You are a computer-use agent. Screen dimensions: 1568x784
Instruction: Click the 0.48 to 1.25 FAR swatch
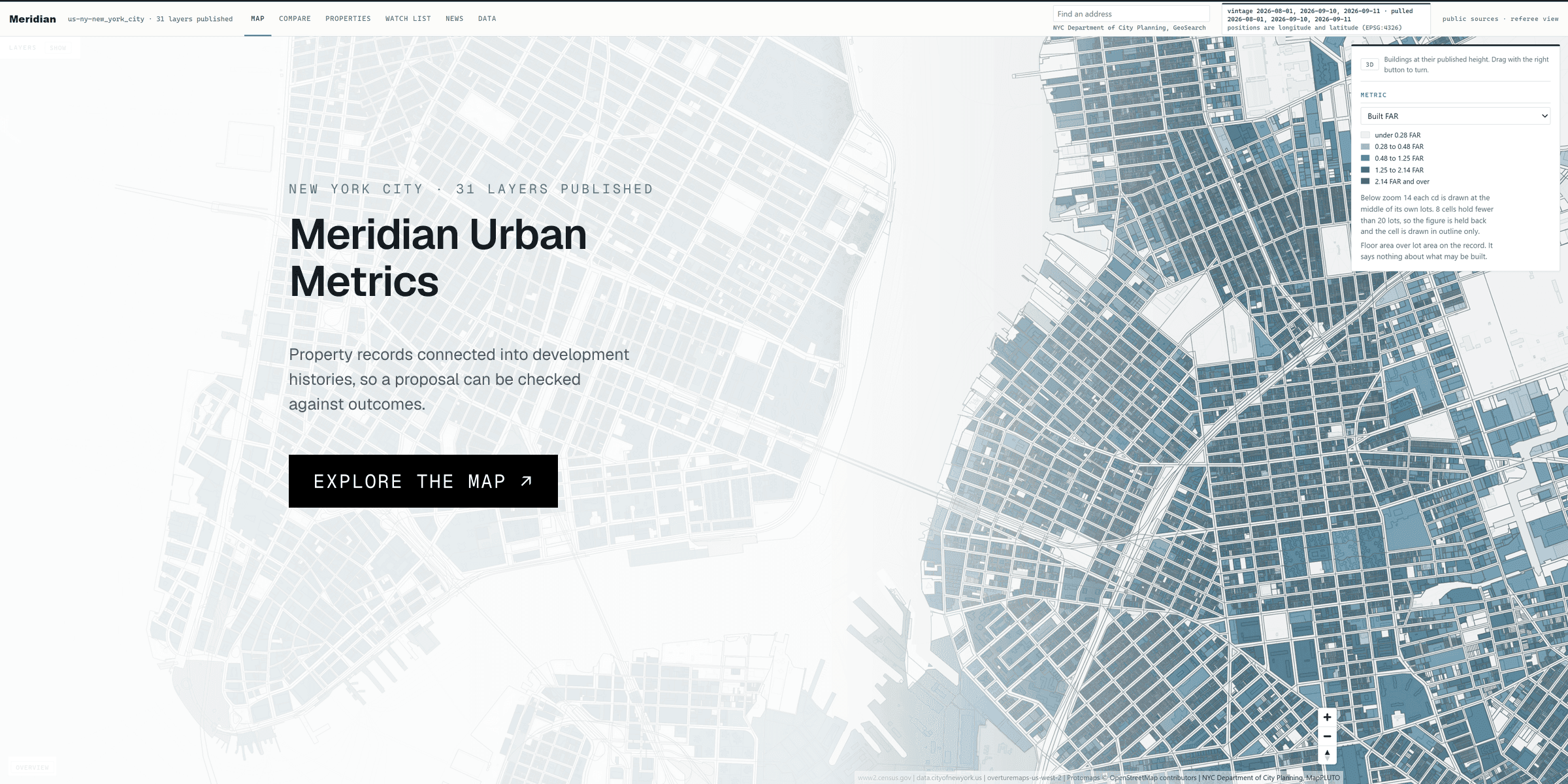click(1365, 158)
